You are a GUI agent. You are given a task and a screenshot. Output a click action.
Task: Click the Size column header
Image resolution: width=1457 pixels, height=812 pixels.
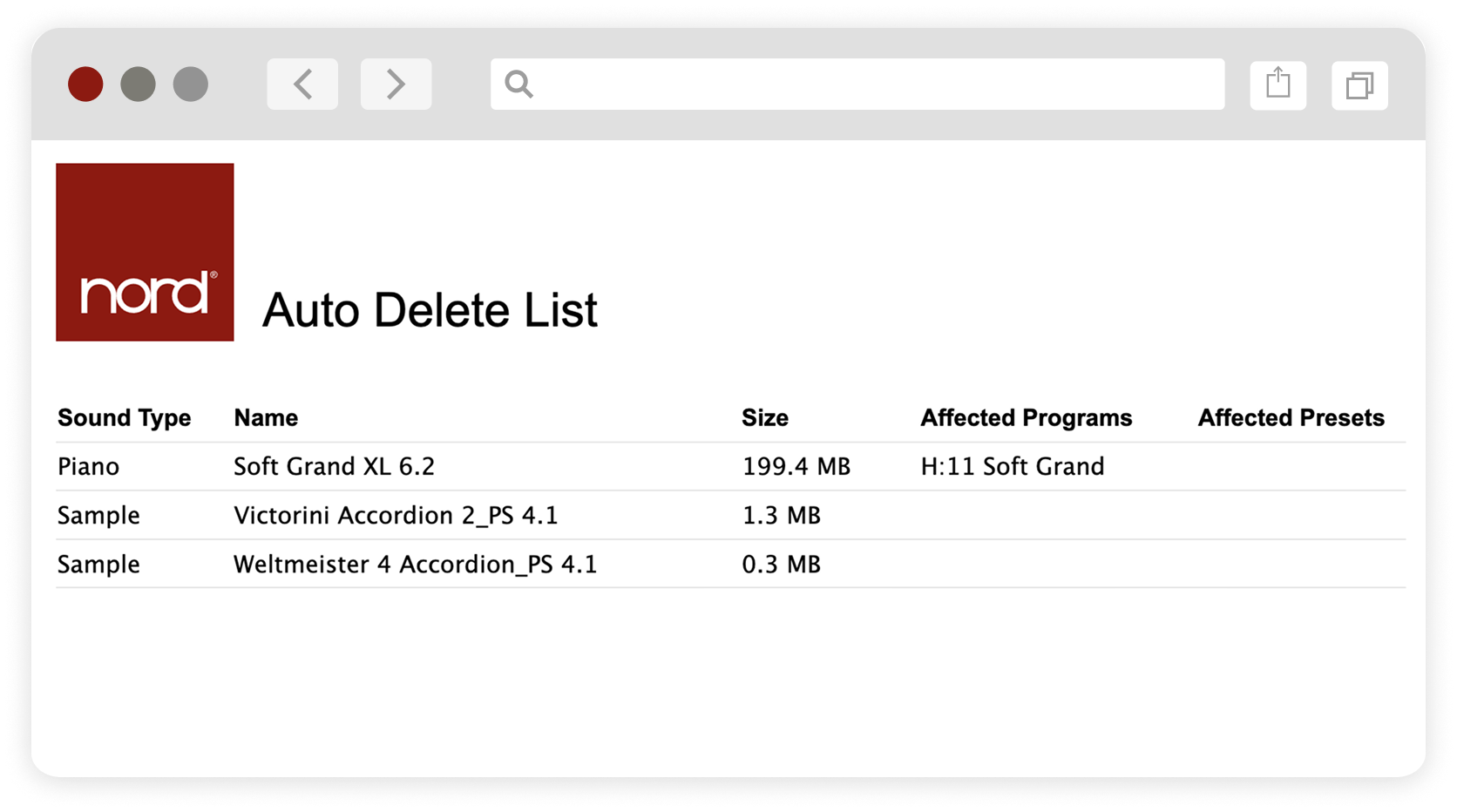coord(764,418)
